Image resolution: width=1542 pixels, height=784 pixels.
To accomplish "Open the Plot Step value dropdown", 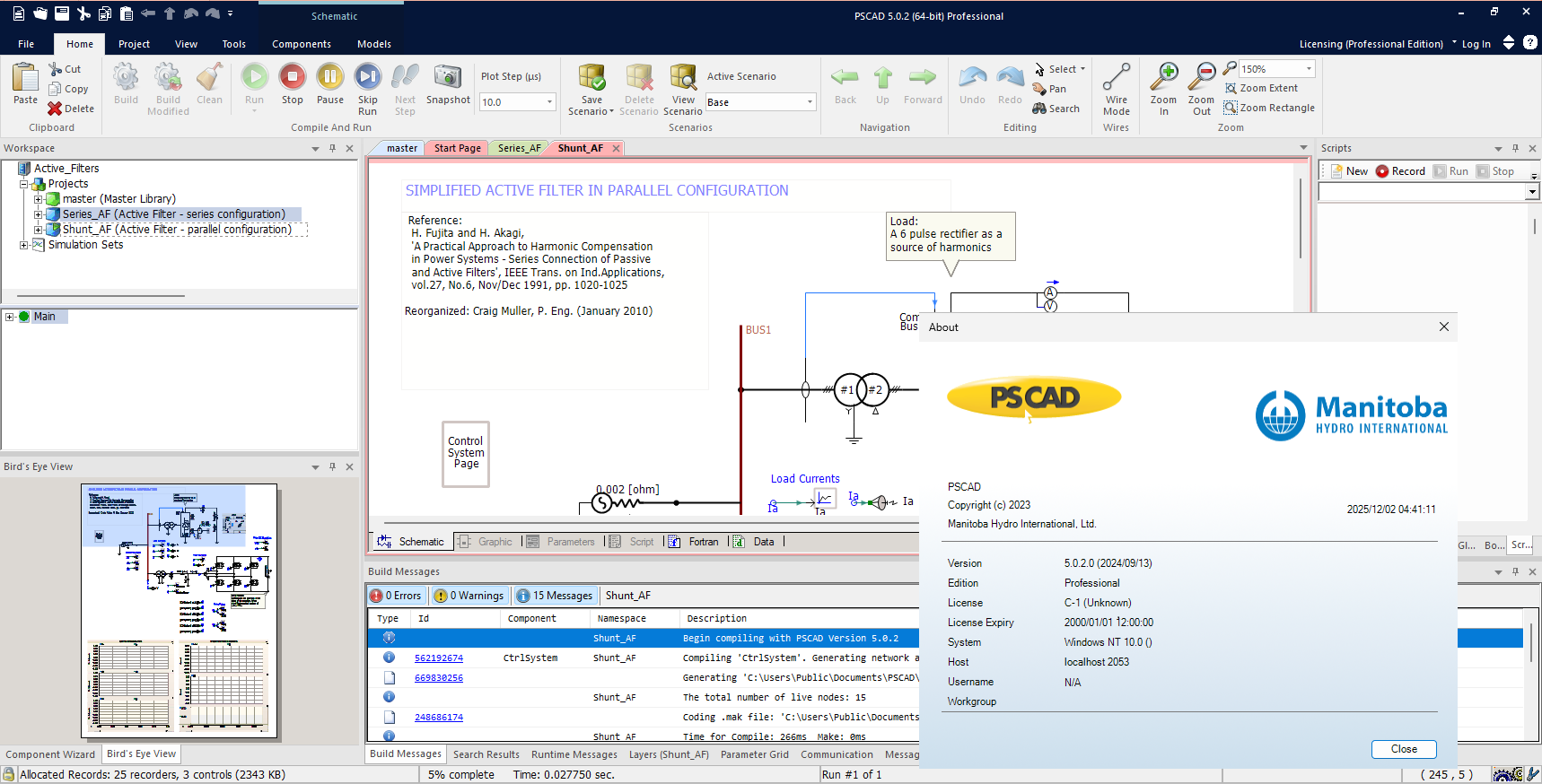I will (x=549, y=102).
